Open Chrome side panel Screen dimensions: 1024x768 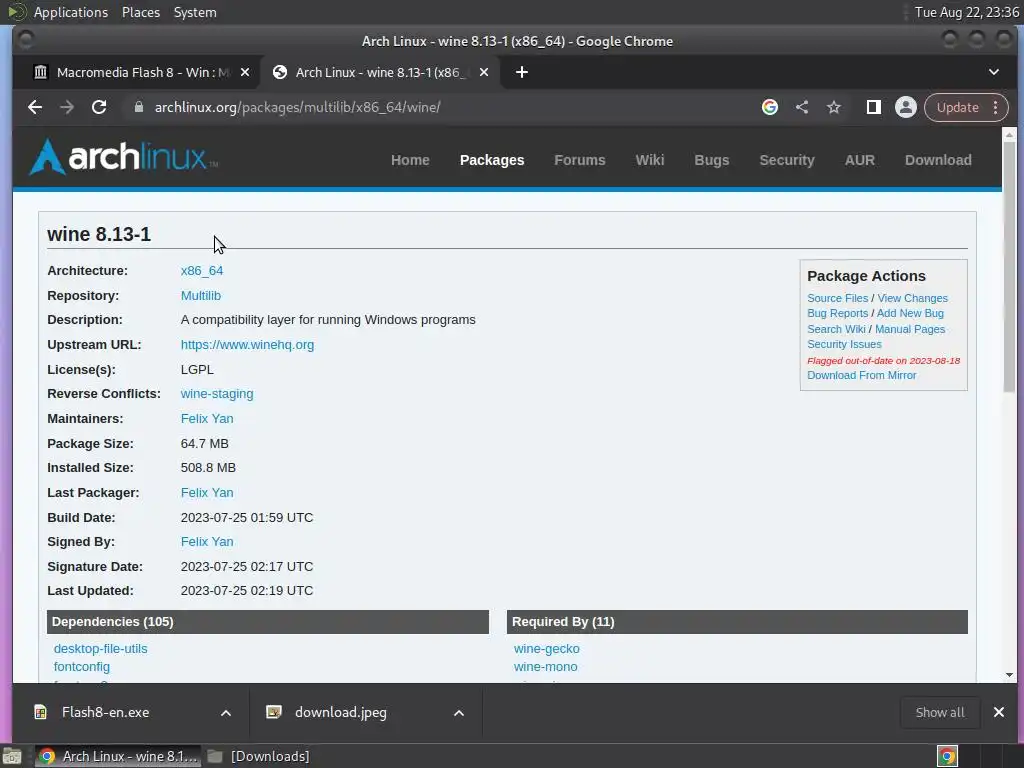[874, 107]
